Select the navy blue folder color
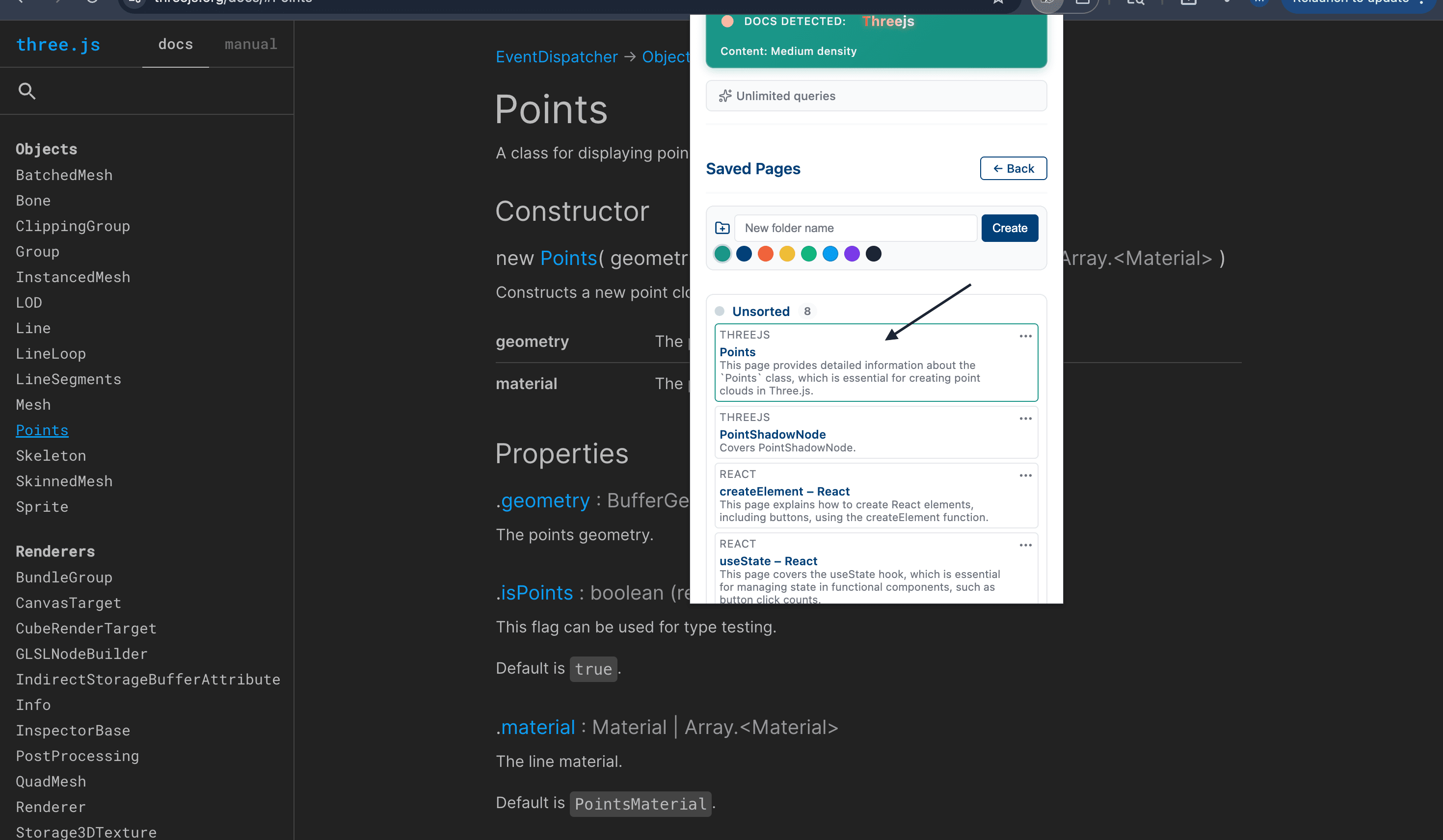Screen dimensions: 1443x840 click(x=744, y=254)
